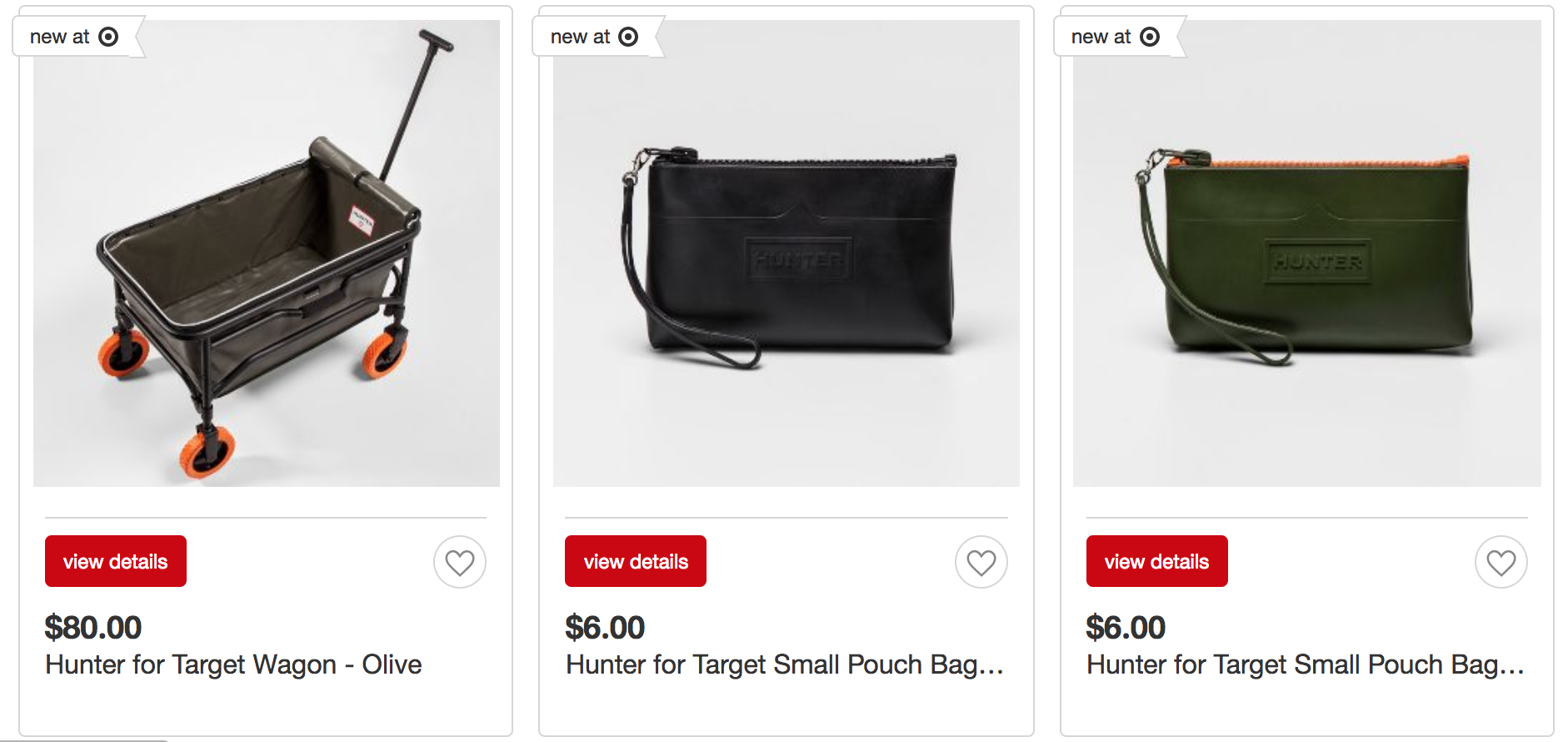Image resolution: width=1568 pixels, height=742 pixels.
Task: Click 'new at' text on green pouch badge
Action: point(1101,37)
